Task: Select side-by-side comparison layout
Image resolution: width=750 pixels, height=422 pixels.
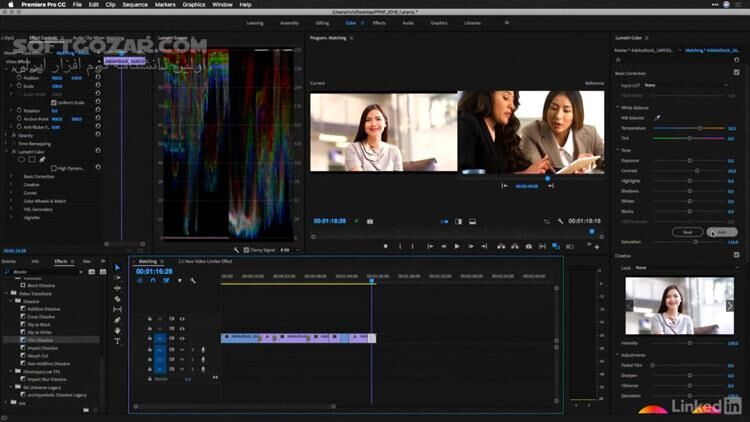Action: pos(444,222)
